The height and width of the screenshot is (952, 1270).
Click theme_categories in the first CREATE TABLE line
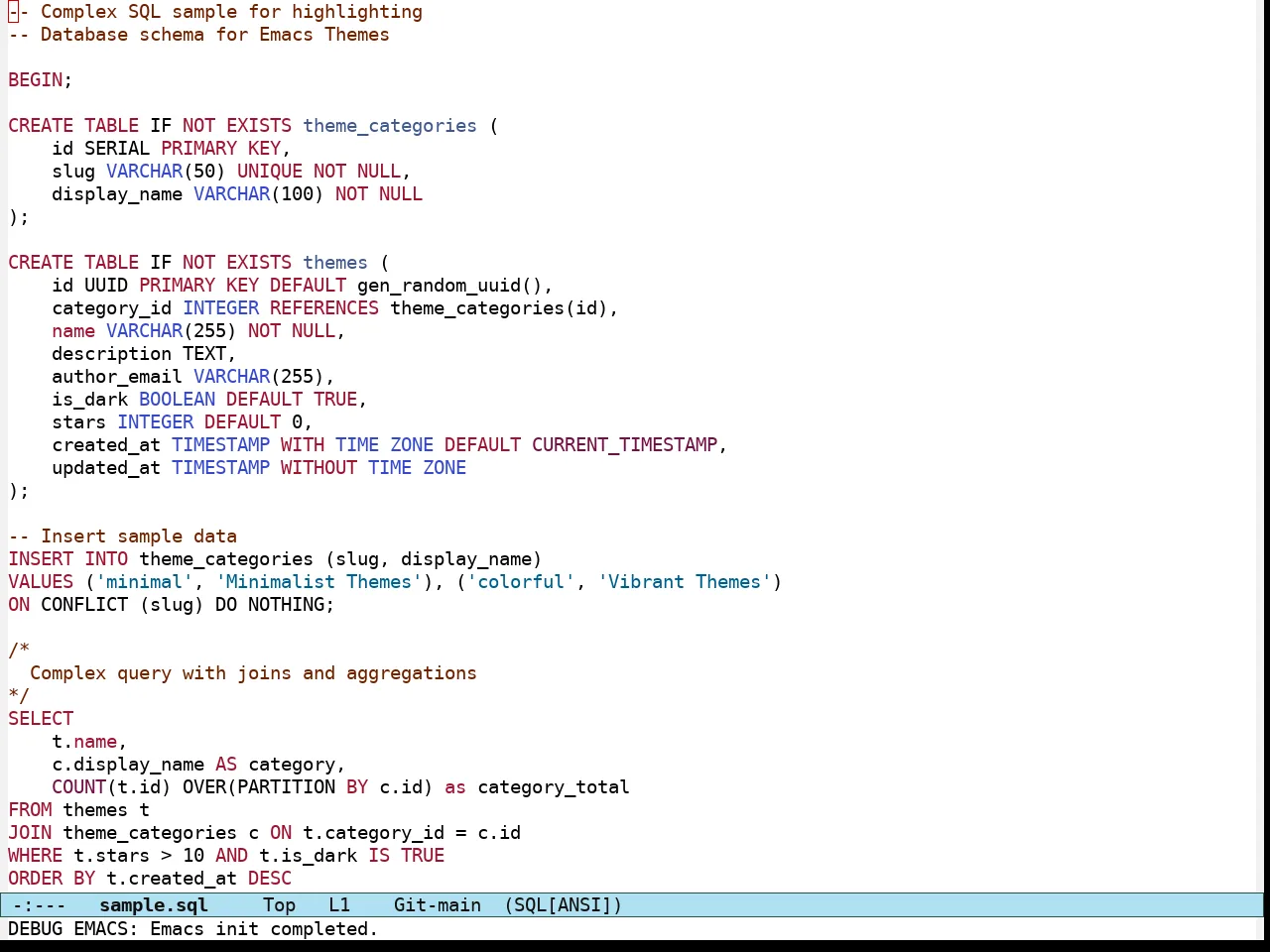click(389, 126)
